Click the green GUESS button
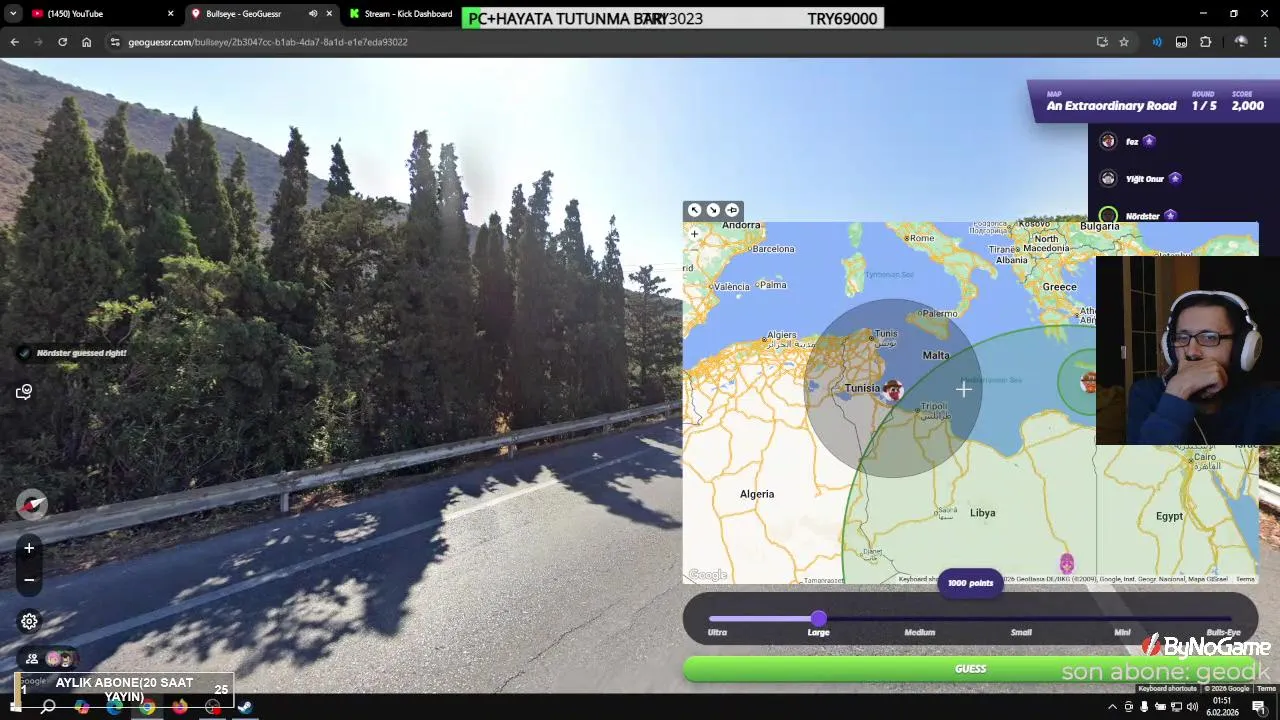This screenshot has height=720, width=1280. pyautogui.click(x=970, y=669)
